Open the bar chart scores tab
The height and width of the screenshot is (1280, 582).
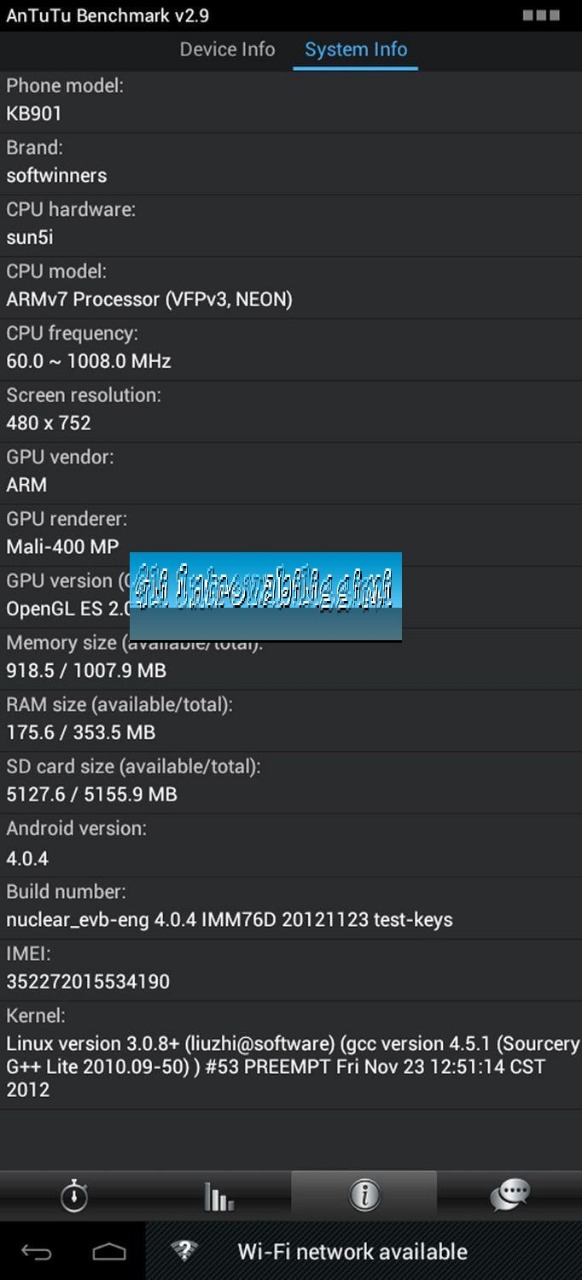(218, 1195)
